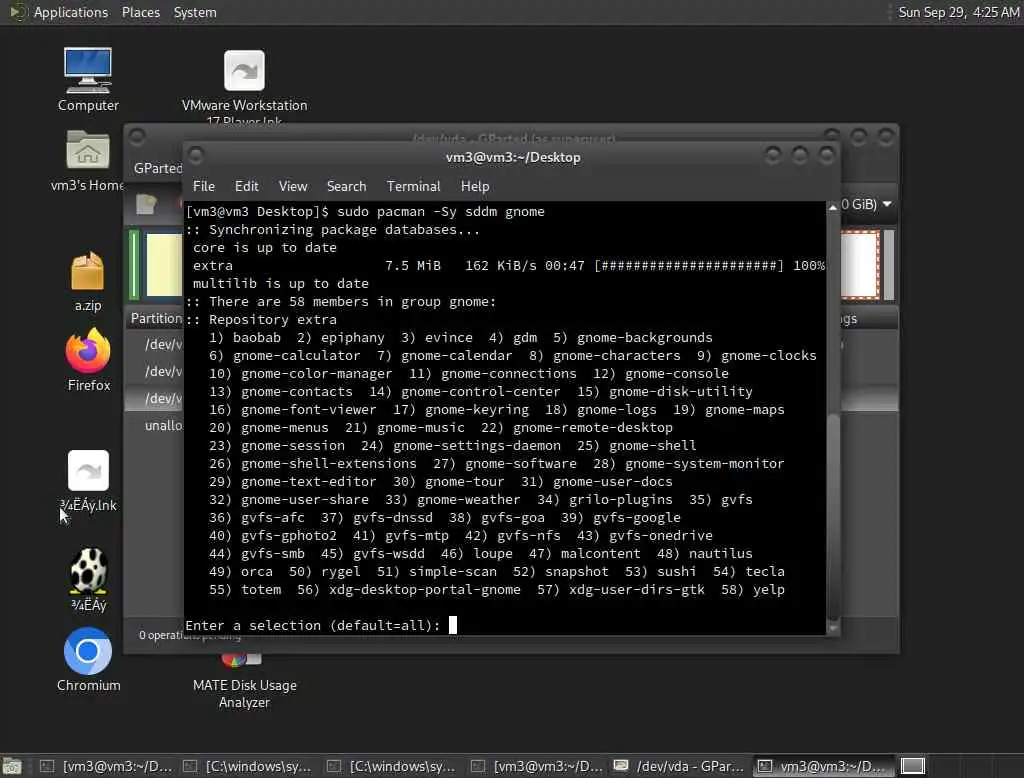Click the terminal scrollbar up arrow
Image resolution: width=1024 pixels, height=778 pixels.
pos(833,208)
